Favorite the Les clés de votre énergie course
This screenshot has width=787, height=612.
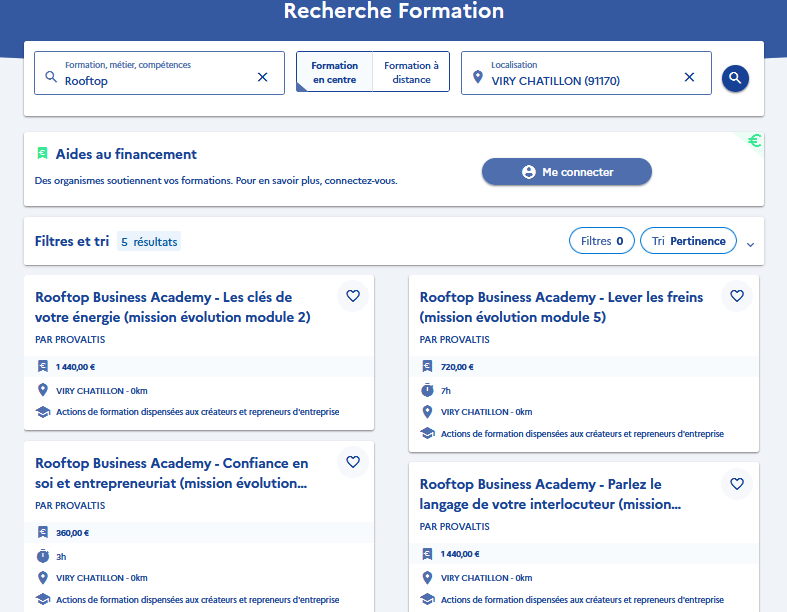(353, 296)
